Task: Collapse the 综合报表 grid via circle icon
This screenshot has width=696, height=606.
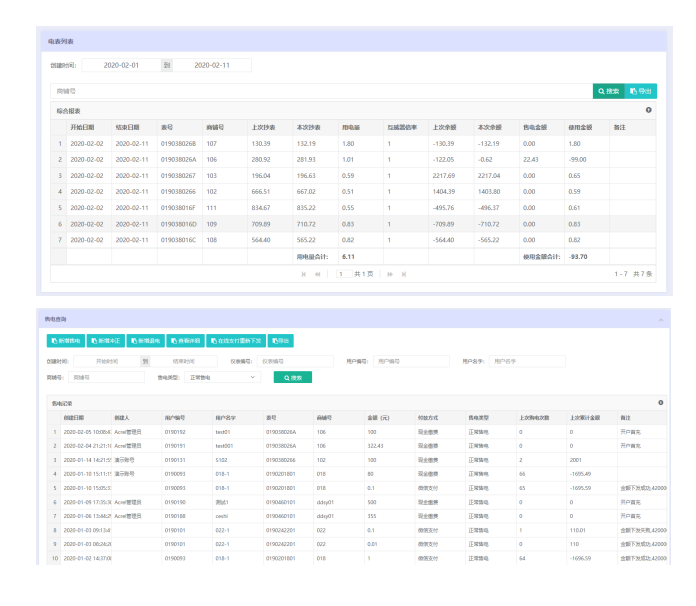Action: pyautogui.click(x=649, y=110)
